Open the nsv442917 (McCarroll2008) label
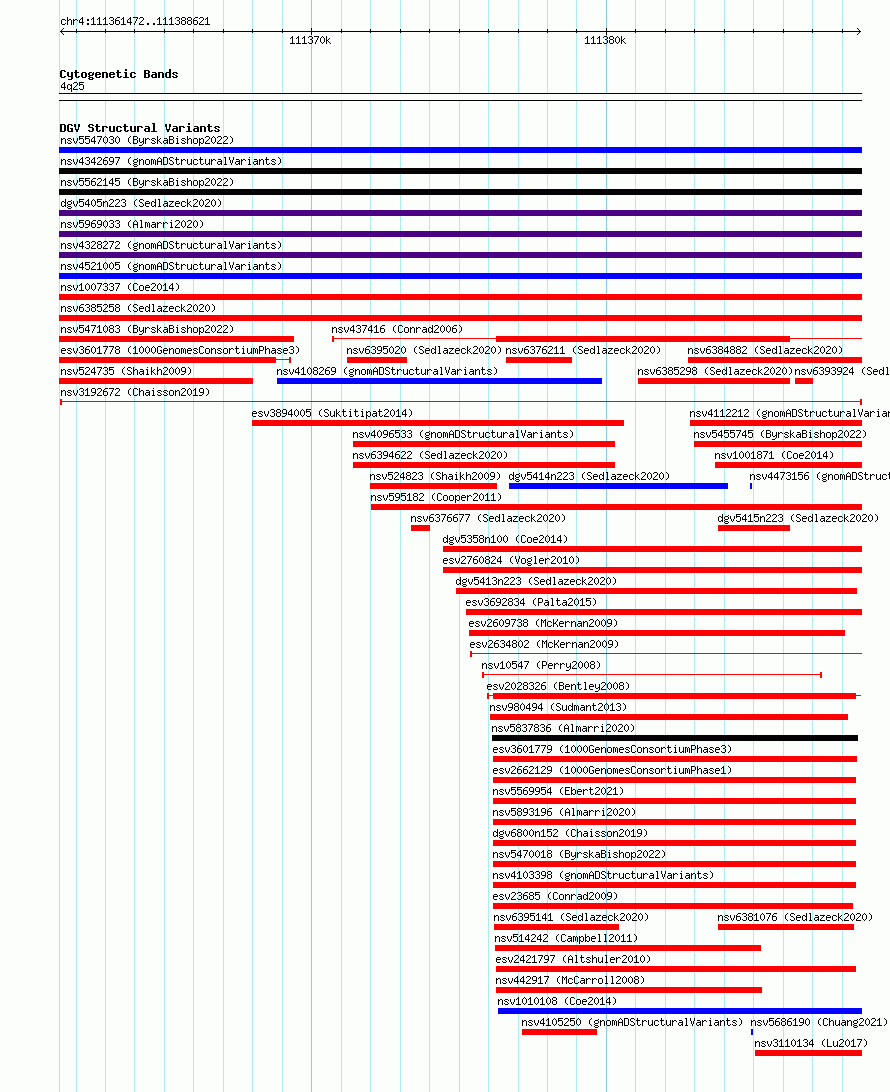890x1092 pixels. tap(570, 980)
